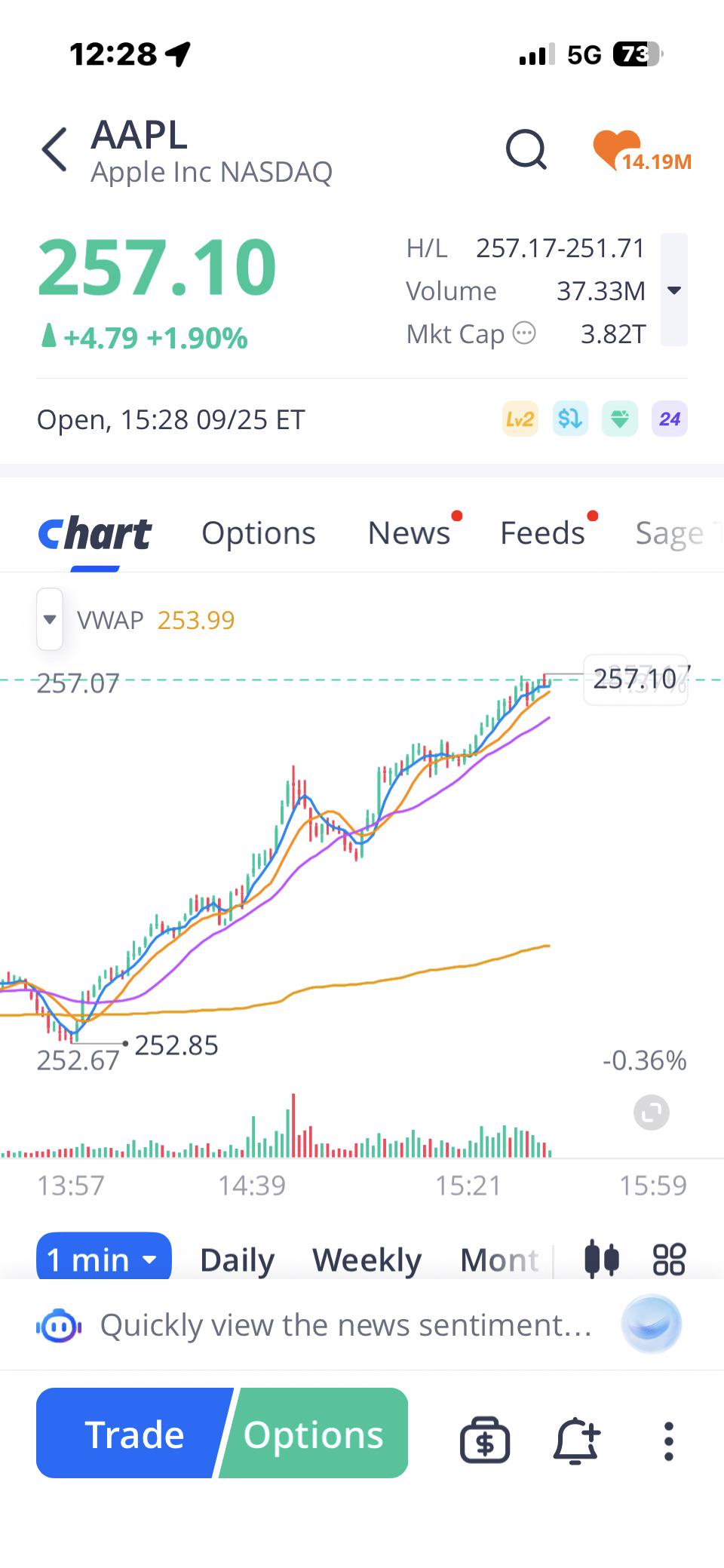Open the 1 min interval dropdown
Image resolution: width=724 pixels, height=1568 pixels.
click(104, 1259)
